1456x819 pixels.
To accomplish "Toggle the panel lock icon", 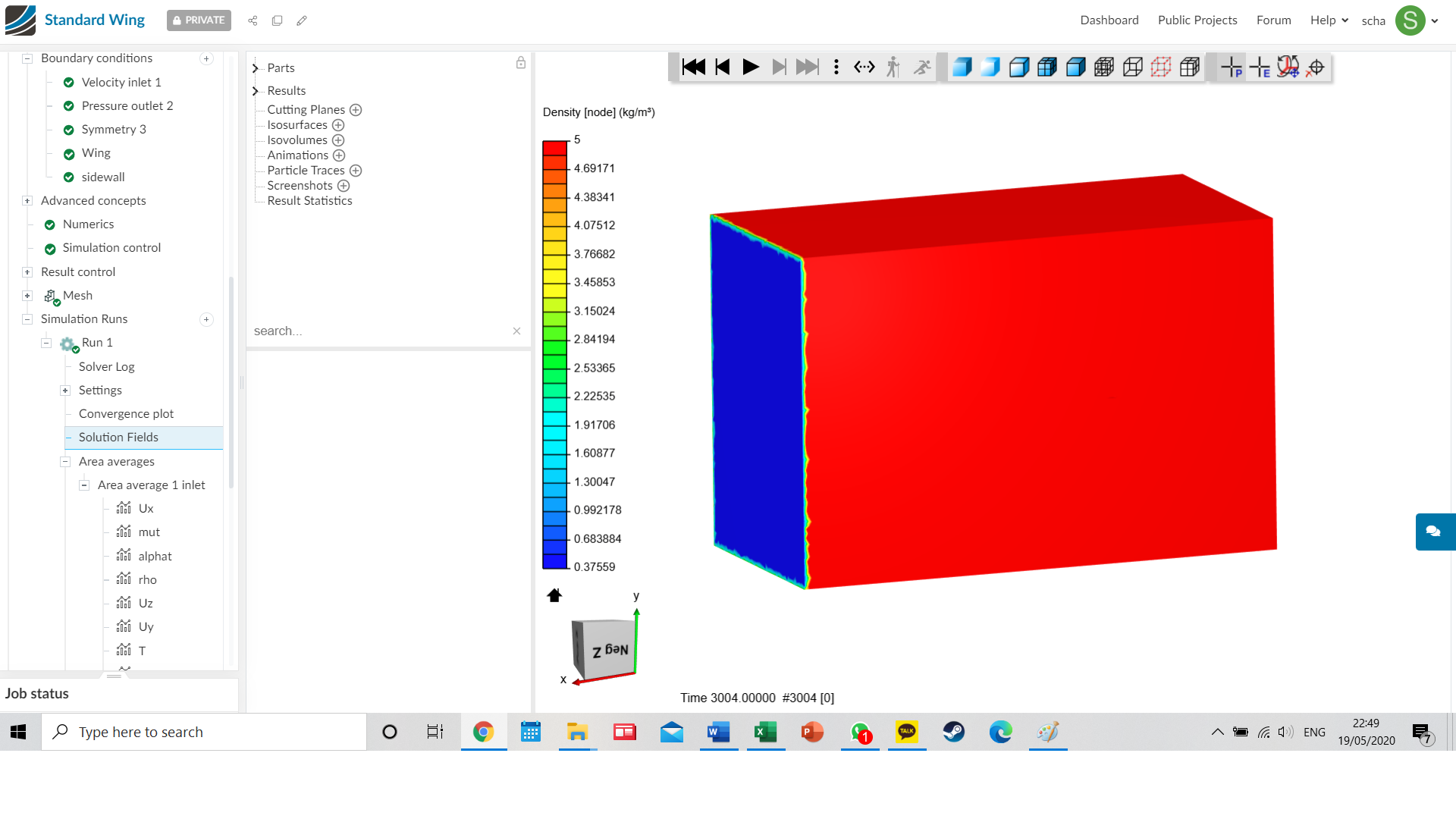I will click(x=521, y=63).
